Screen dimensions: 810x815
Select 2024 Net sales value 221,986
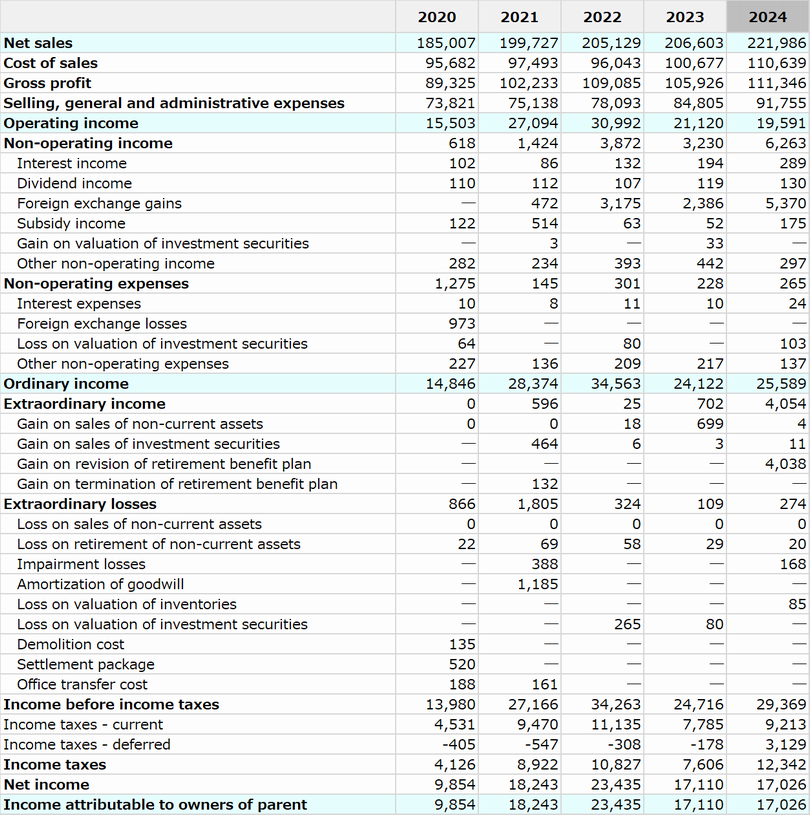click(x=777, y=43)
